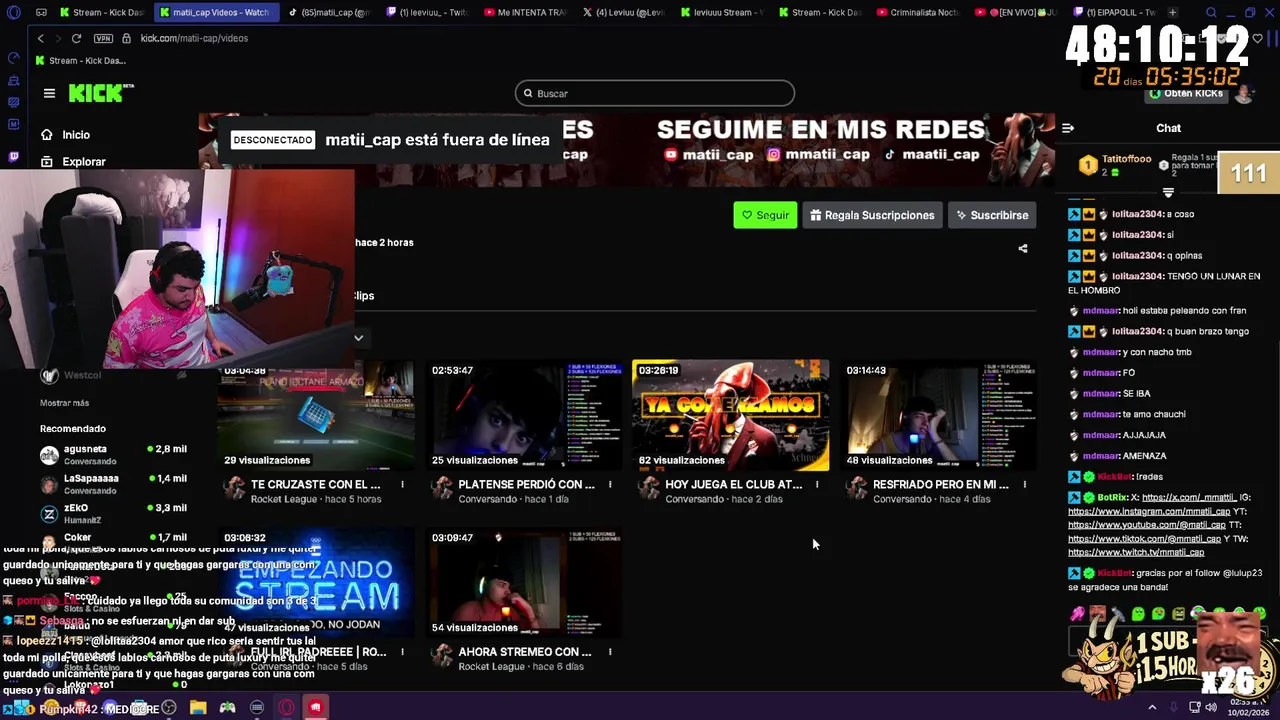This screenshot has height=720, width=1280.
Task: Click the Opera icon in the taskbar
Action: pyautogui.click(x=286, y=708)
